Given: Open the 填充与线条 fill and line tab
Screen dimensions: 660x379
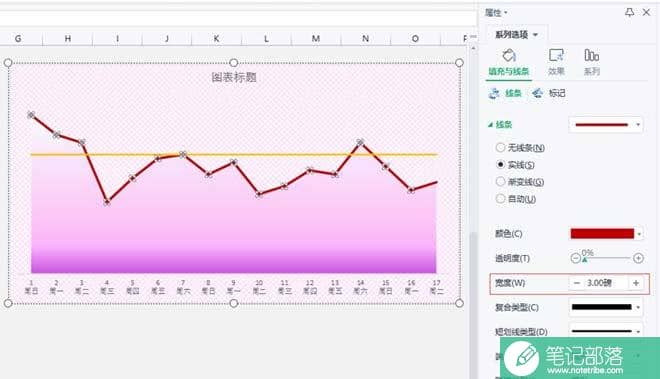Looking at the screenshot, I should coord(508,62).
